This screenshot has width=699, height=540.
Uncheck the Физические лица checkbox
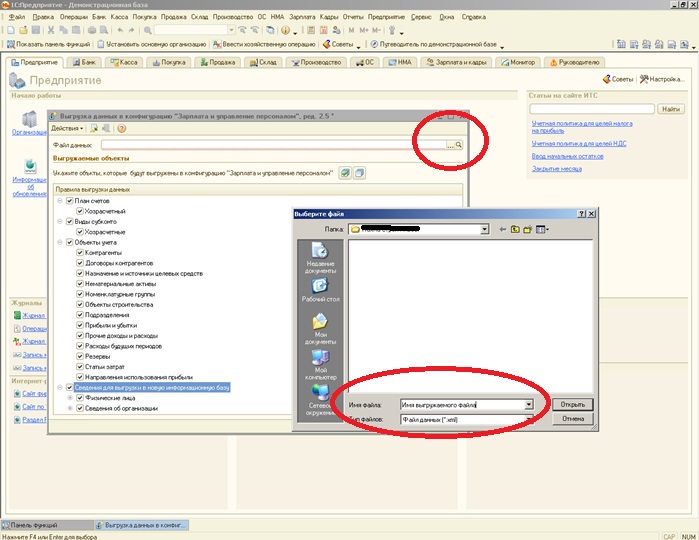(x=80, y=398)
